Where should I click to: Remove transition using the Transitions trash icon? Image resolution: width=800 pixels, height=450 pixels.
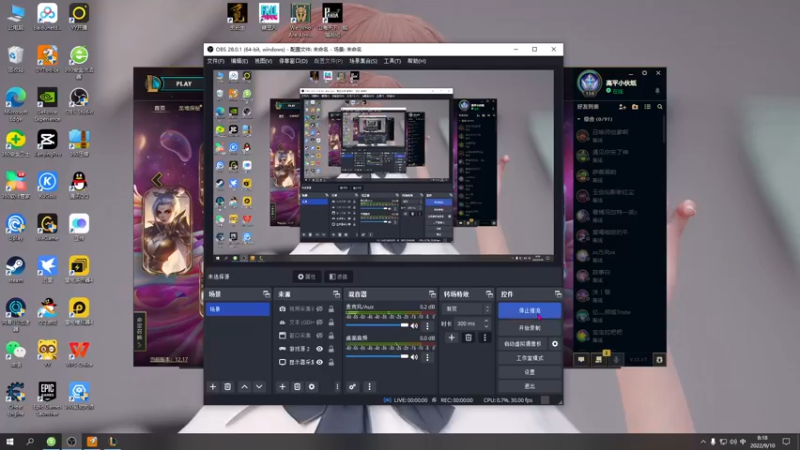click(x=468, y=337)
